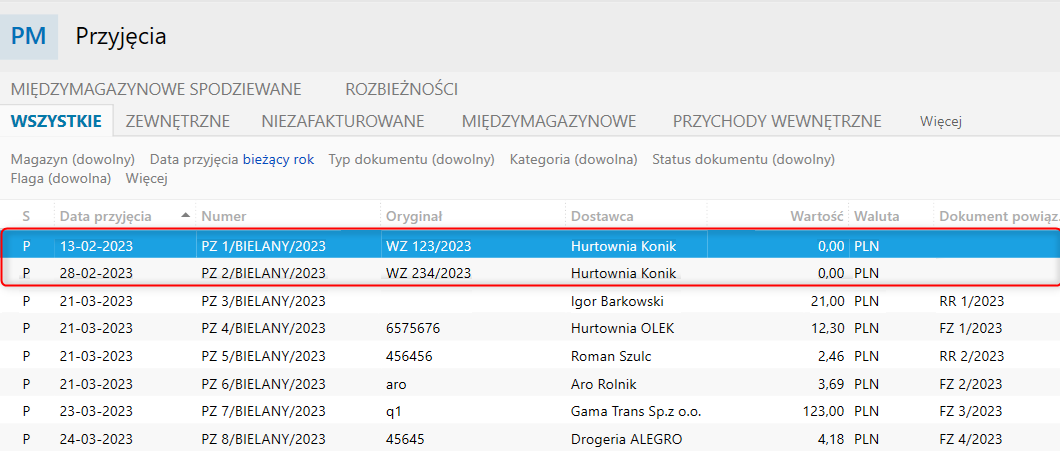Click the date 13-02-2023
The height and width of the screenshot is (461, 1060).
96,246
